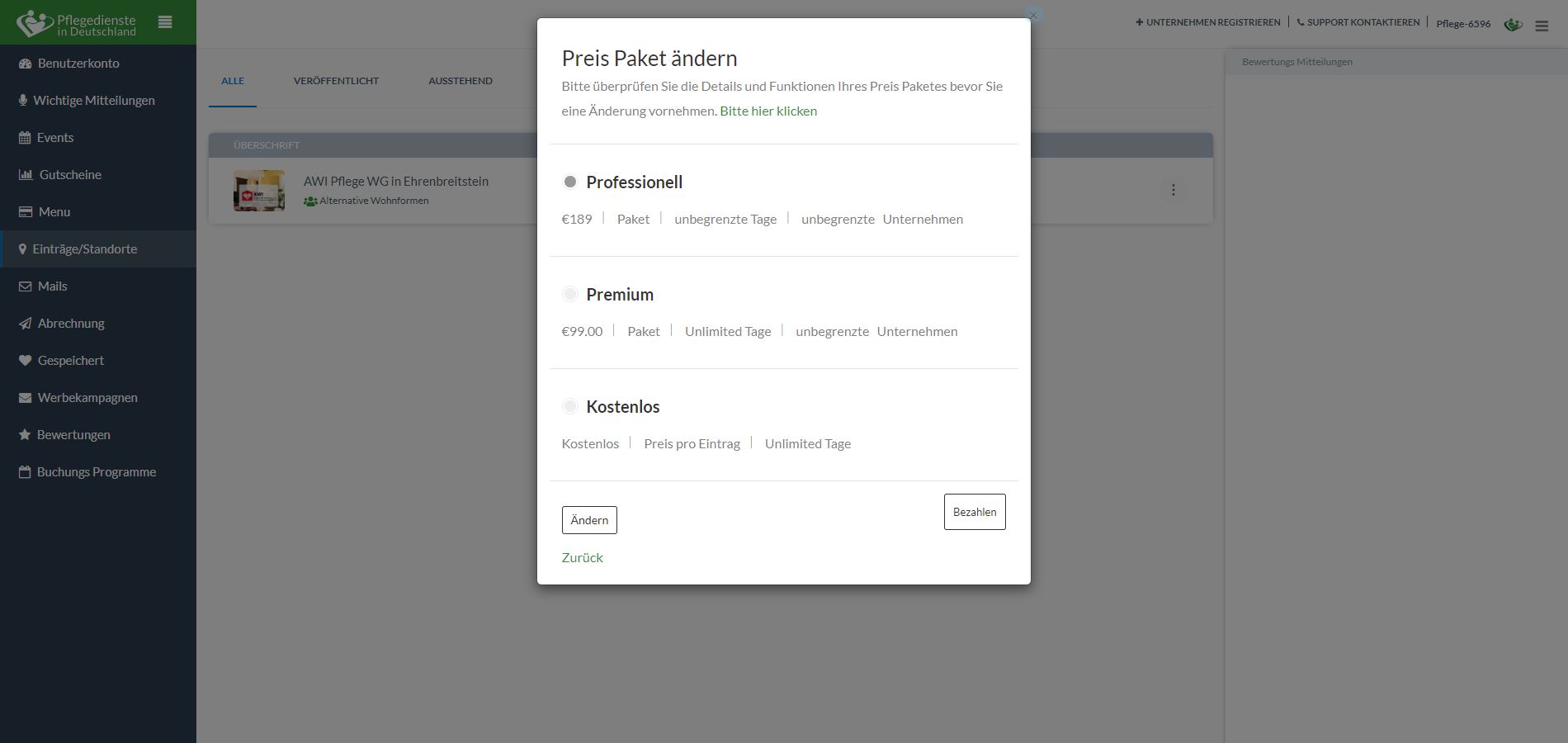
Task: Open the top-right hamburger menu
Action: [1542, 26]
